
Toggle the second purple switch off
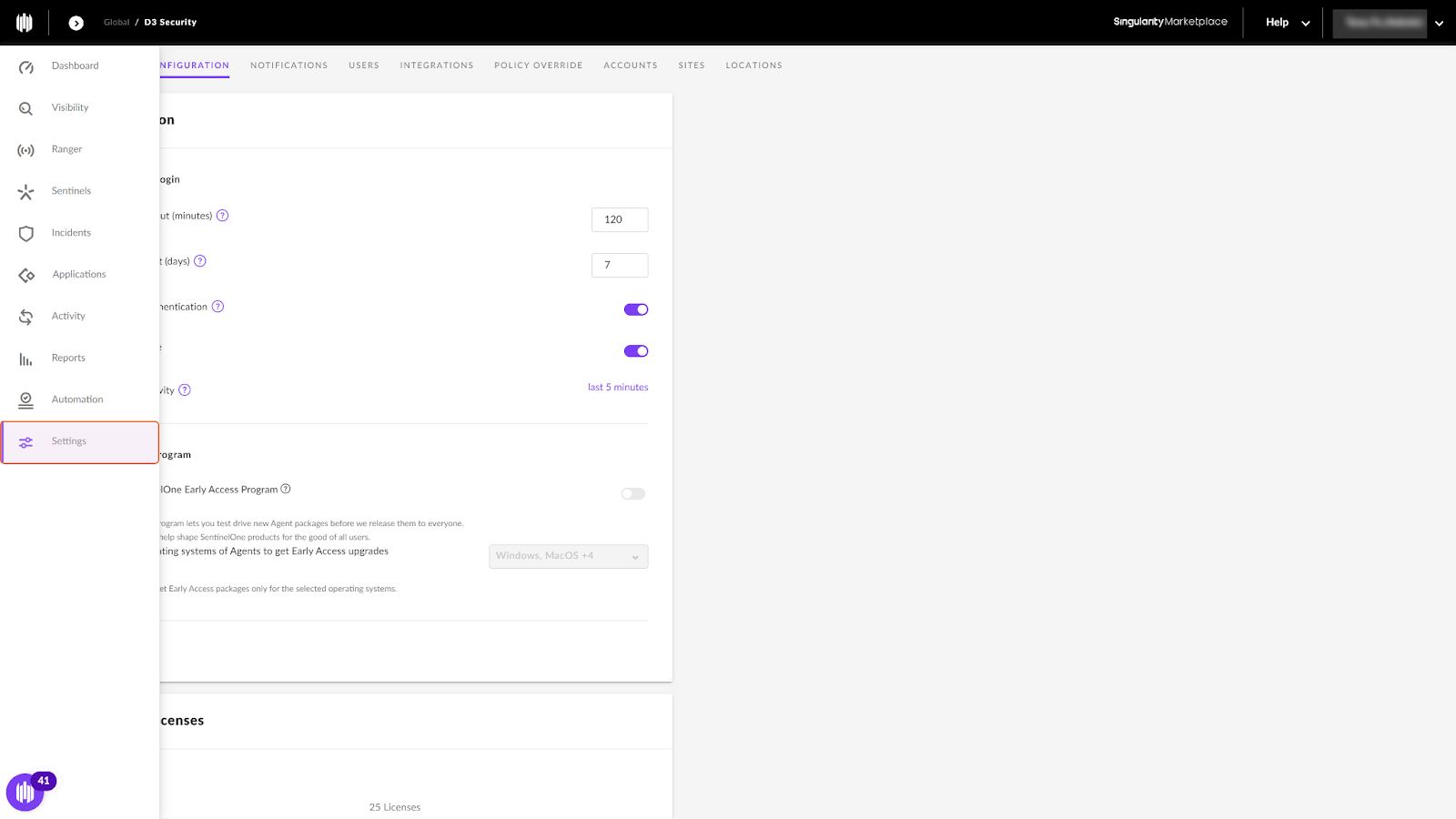coord(635,351)
